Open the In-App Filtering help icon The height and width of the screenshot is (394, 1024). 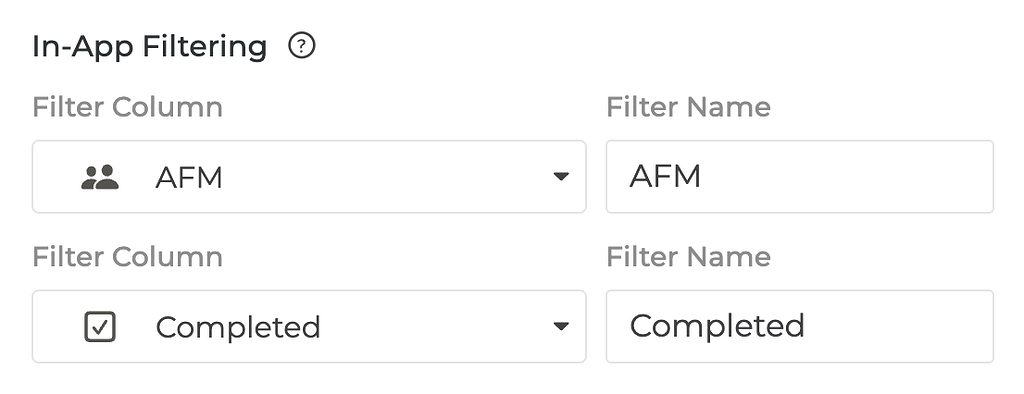point(302,46)
